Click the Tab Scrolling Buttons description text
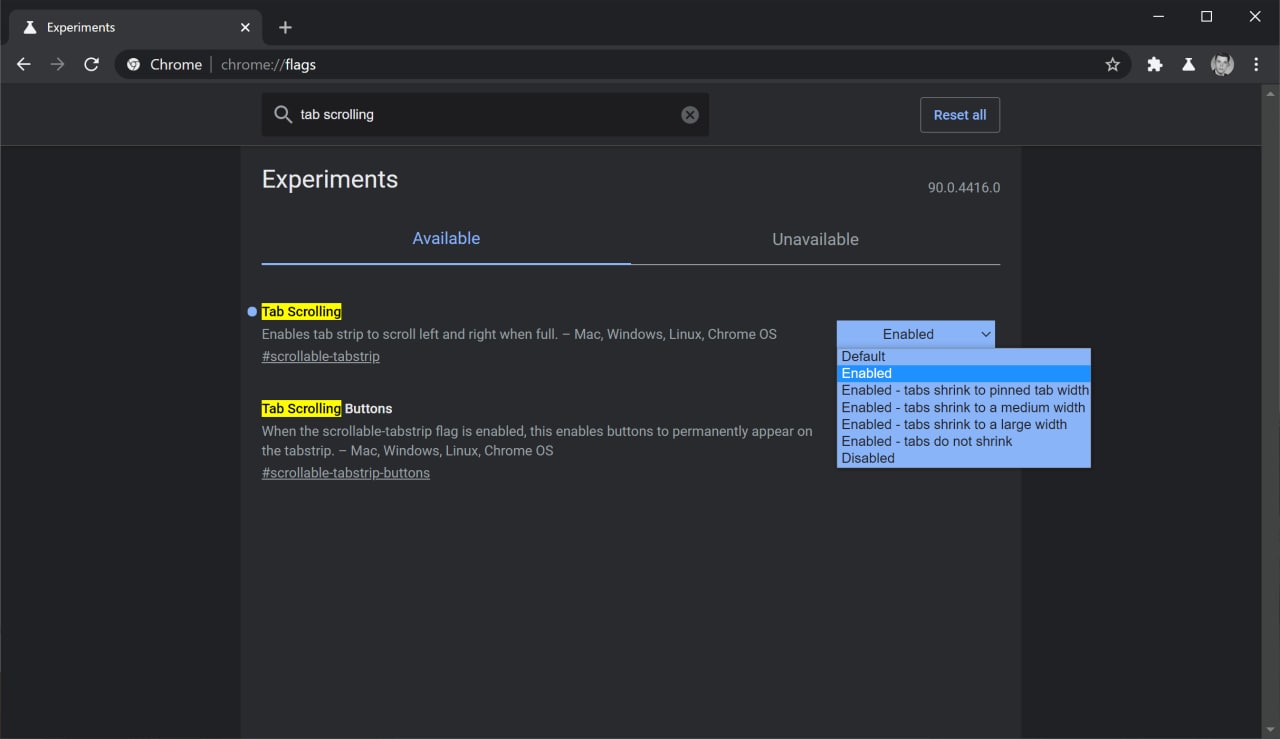The image size is (1280, 739). tap(537, 441)
